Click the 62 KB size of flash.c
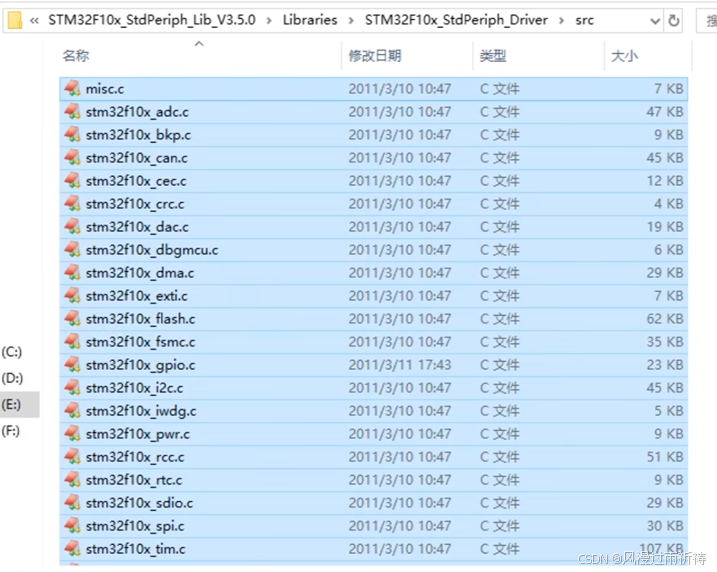Viewport: 717px width, 572px height. pyautogui.click(x=665, y=319)
